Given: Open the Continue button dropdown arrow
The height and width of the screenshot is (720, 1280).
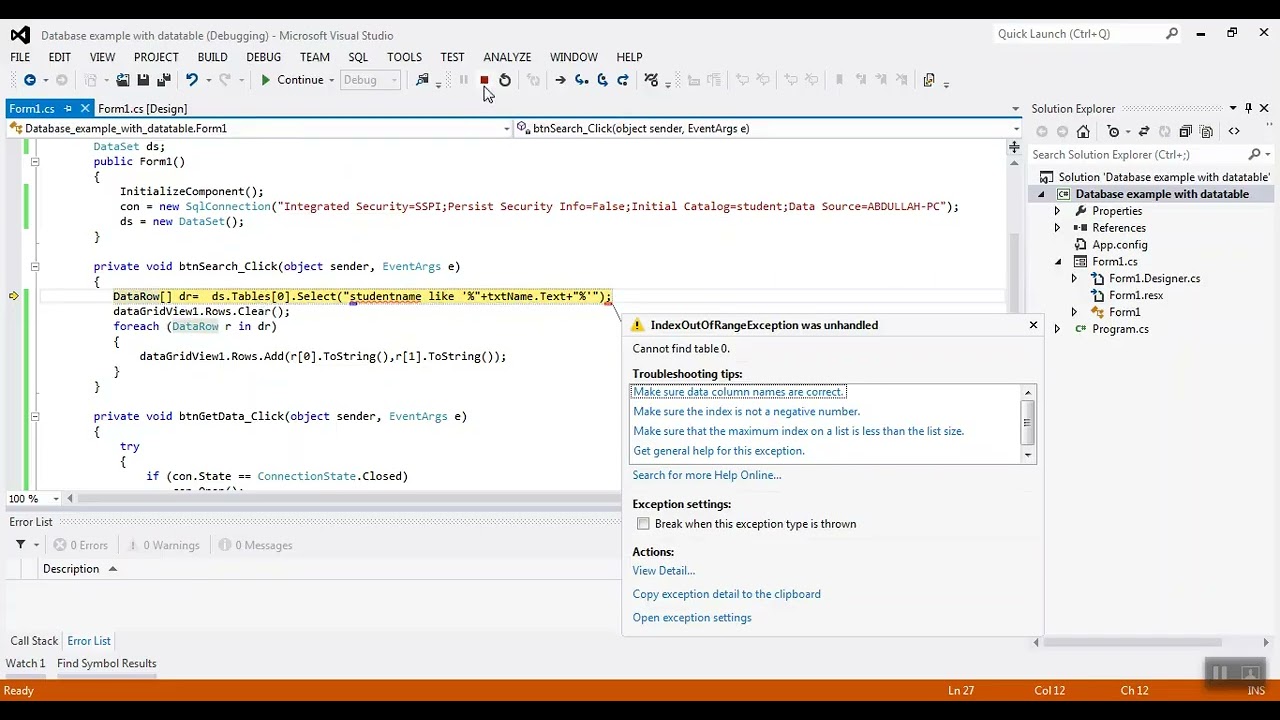Looking at the screenshot, I should (x=331, y=80).
